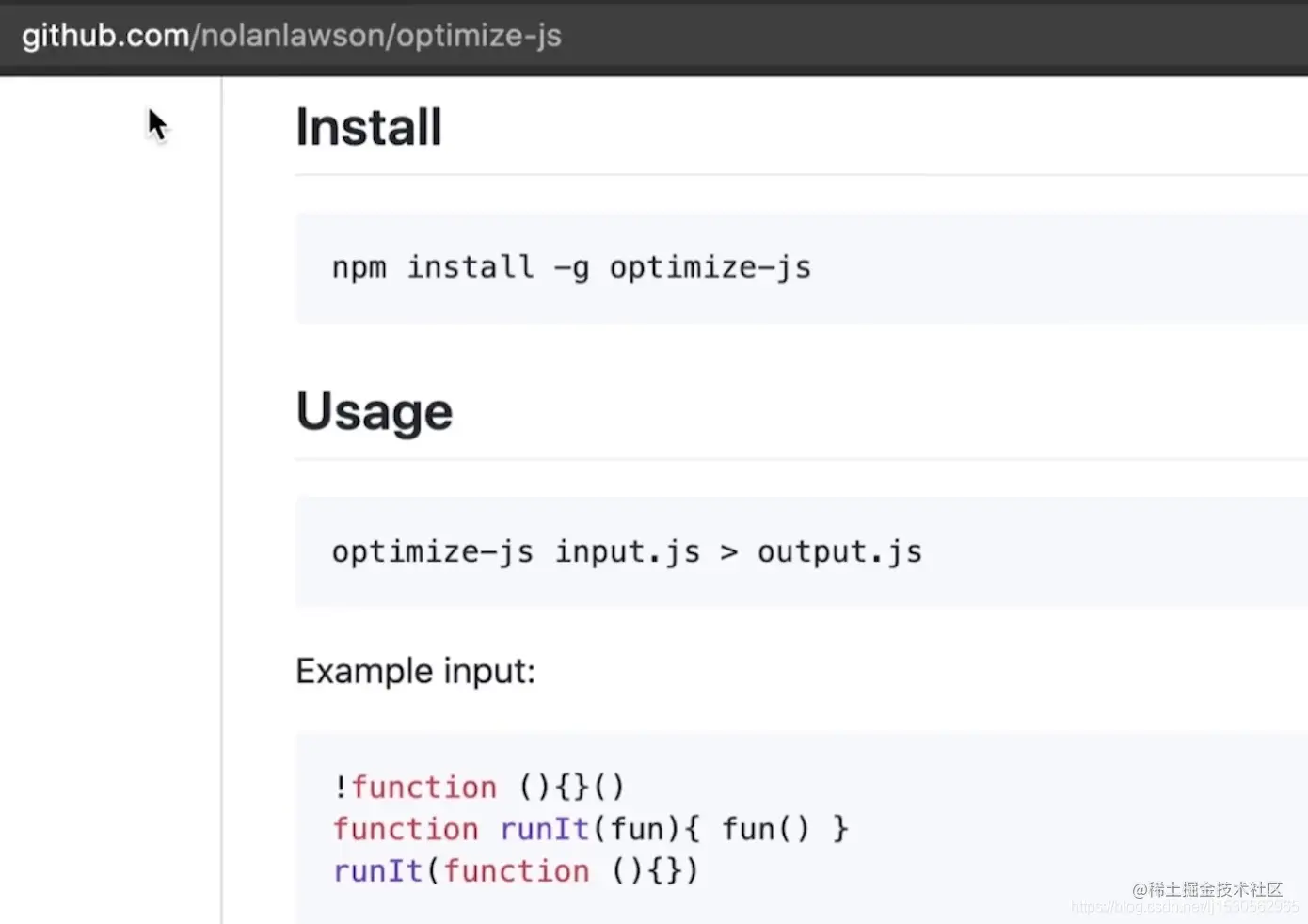1308x924 pixels.
Task: Click the 'npm install -g optimize-js' code line
Action: (x=571, y=267)
